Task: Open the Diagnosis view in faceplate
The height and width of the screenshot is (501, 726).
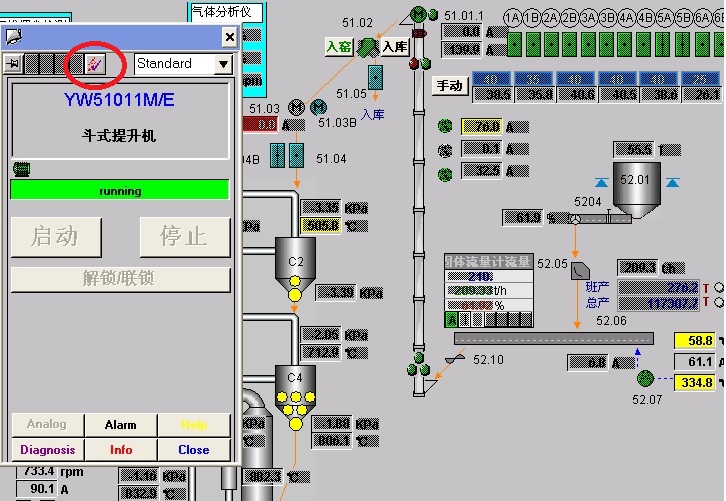Action: point(47,450)
